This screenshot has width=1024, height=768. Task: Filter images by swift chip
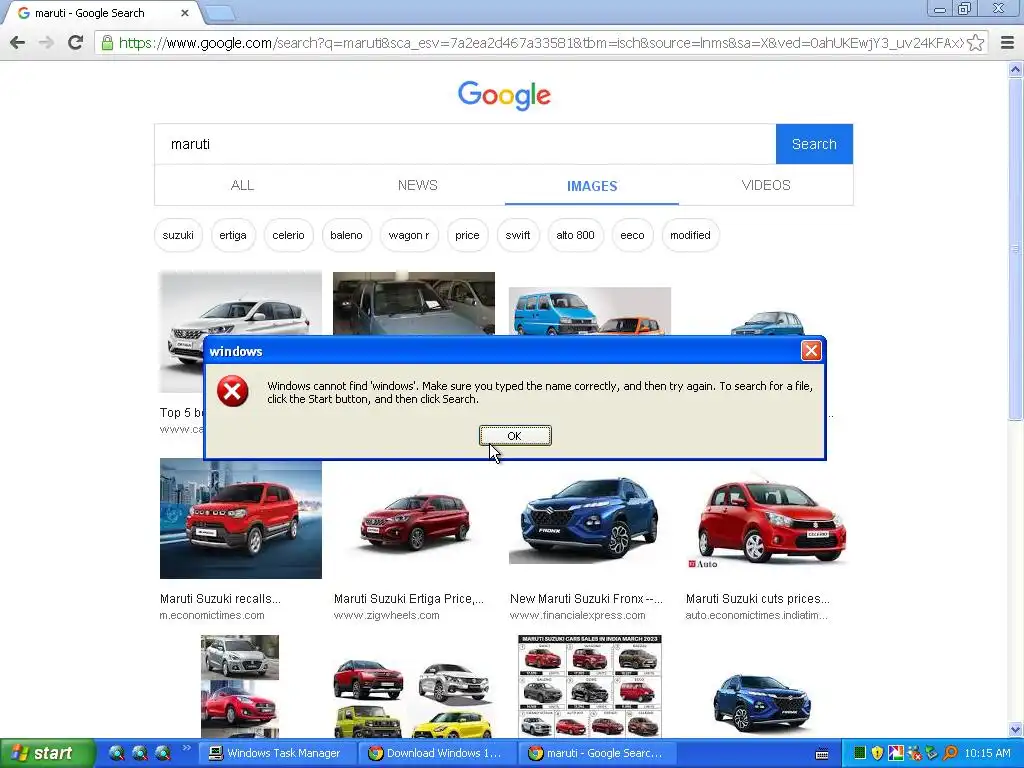pos(518,235)
